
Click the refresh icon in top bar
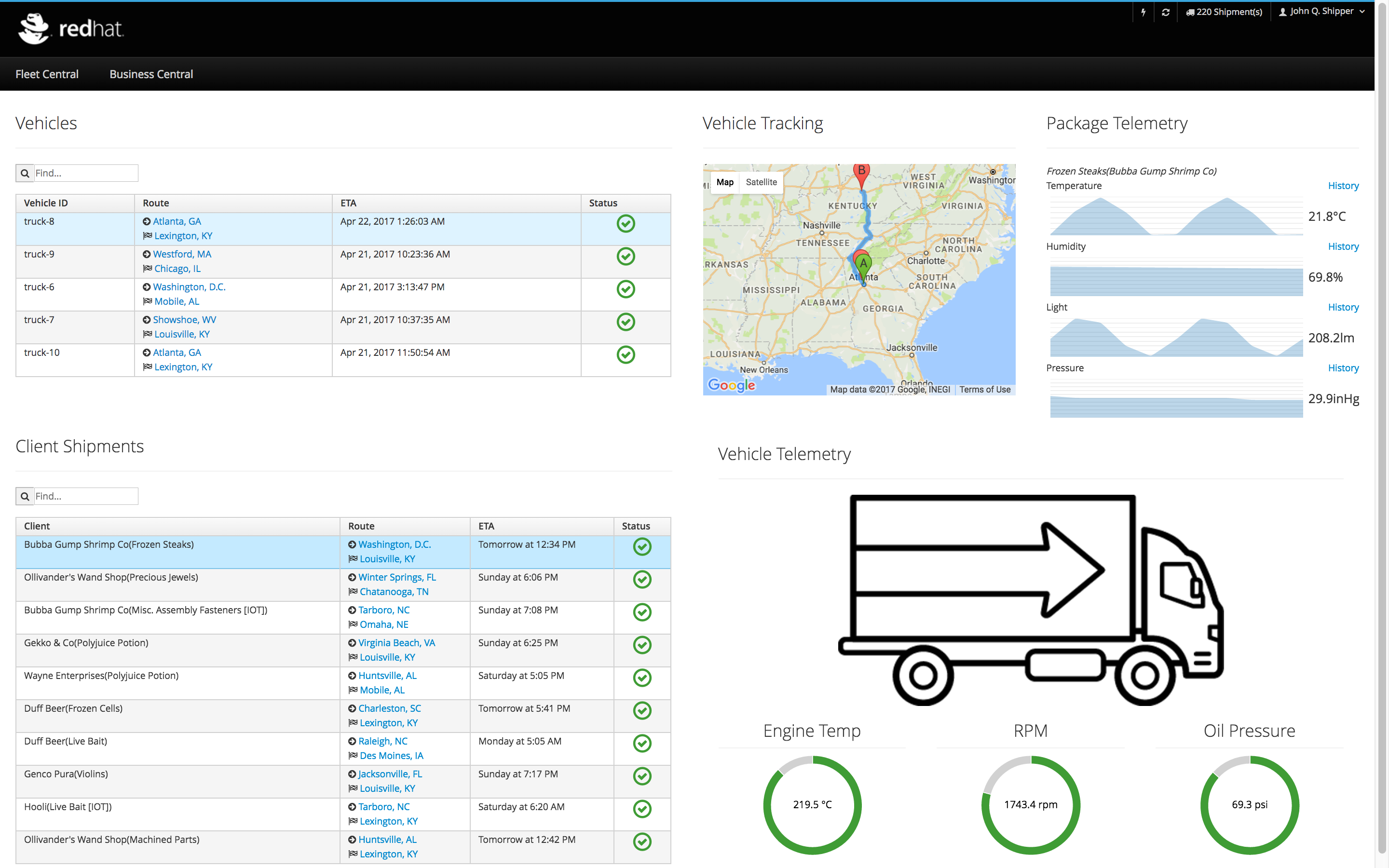(x=1165, y=12)
